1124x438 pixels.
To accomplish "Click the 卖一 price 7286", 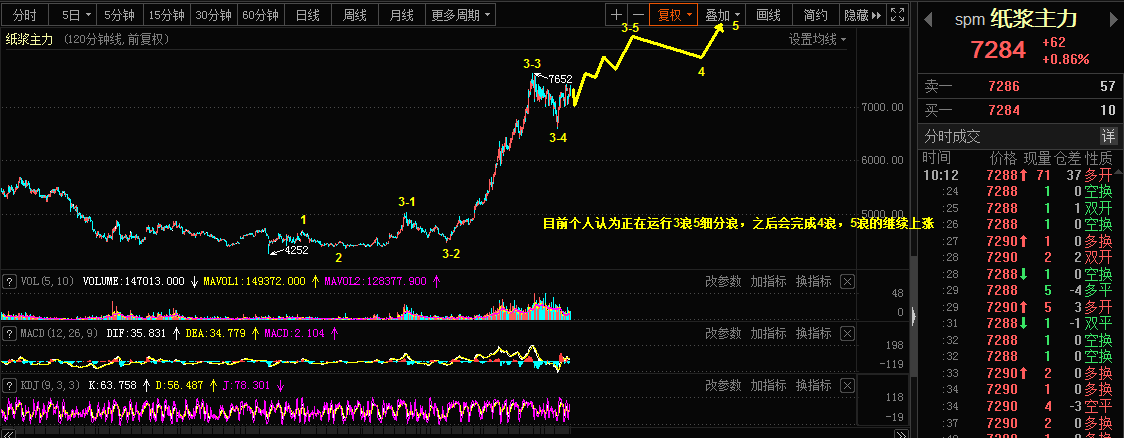I will (1003, 87).
